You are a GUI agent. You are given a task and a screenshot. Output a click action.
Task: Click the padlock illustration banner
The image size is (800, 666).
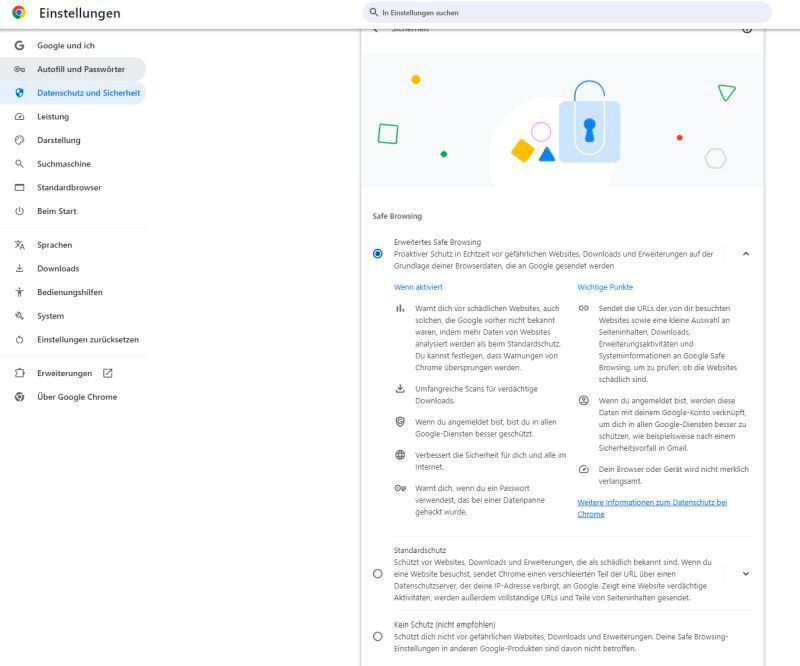562,121
